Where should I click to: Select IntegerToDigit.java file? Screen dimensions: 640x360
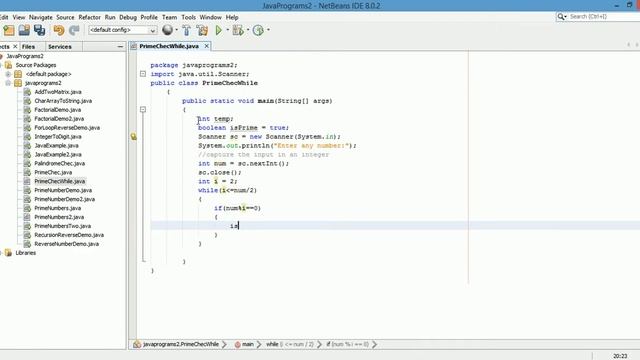click(58, 137)
